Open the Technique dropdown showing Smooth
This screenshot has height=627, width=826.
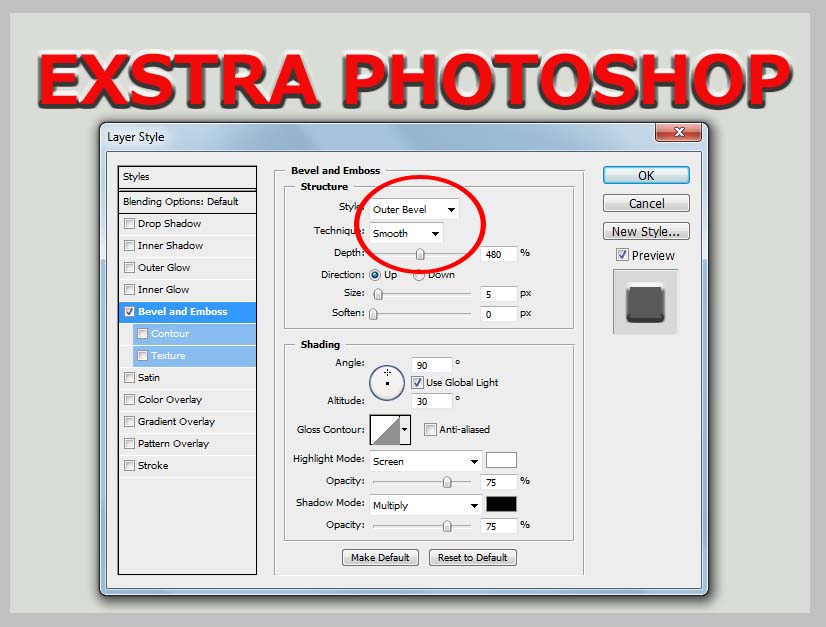pos(406,233)
